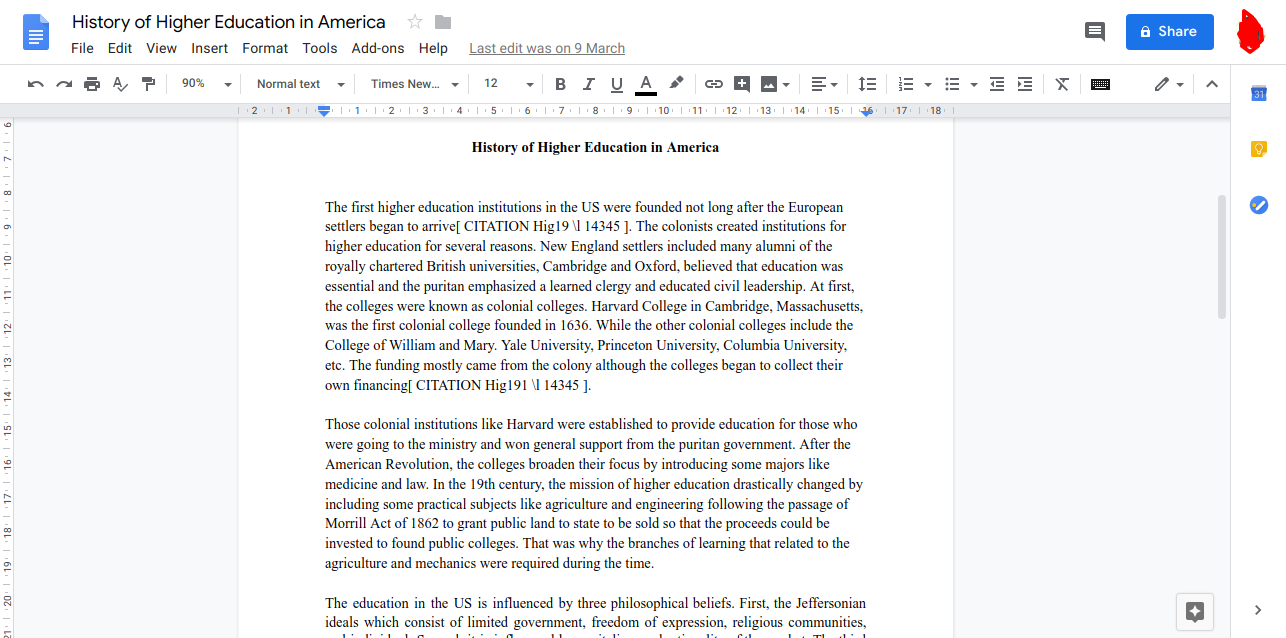Open the View menu
Screen dimensions: 1286x638
coord(161,48)
